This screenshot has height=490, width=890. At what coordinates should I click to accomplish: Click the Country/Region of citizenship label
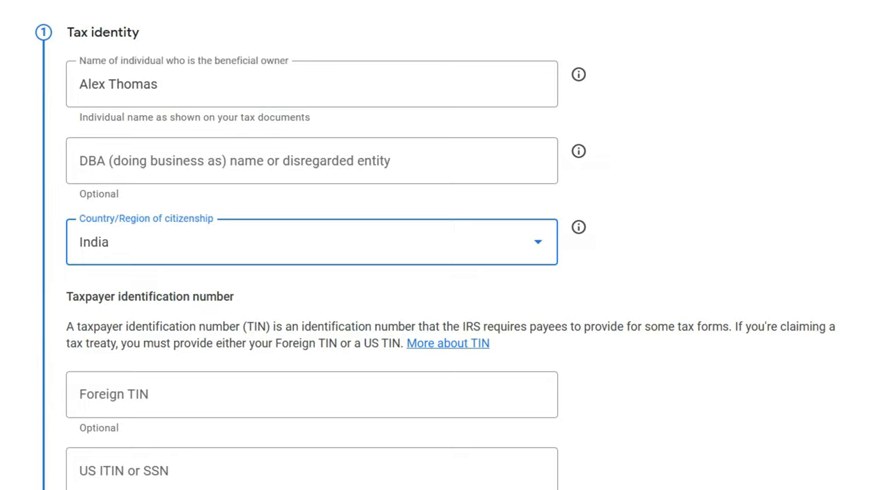[x=146, y=219]
